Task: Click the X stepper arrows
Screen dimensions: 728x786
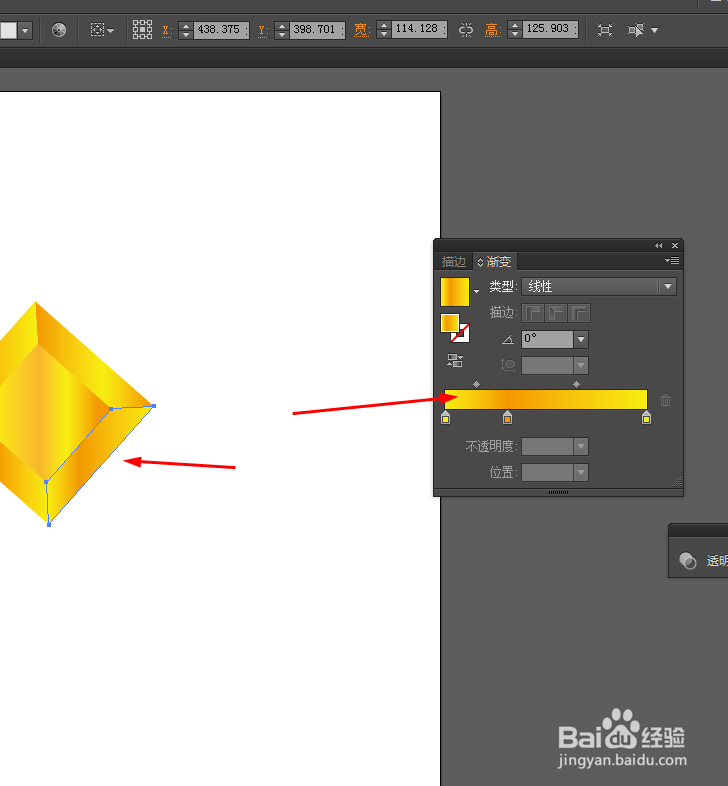Action: (186, 30)
